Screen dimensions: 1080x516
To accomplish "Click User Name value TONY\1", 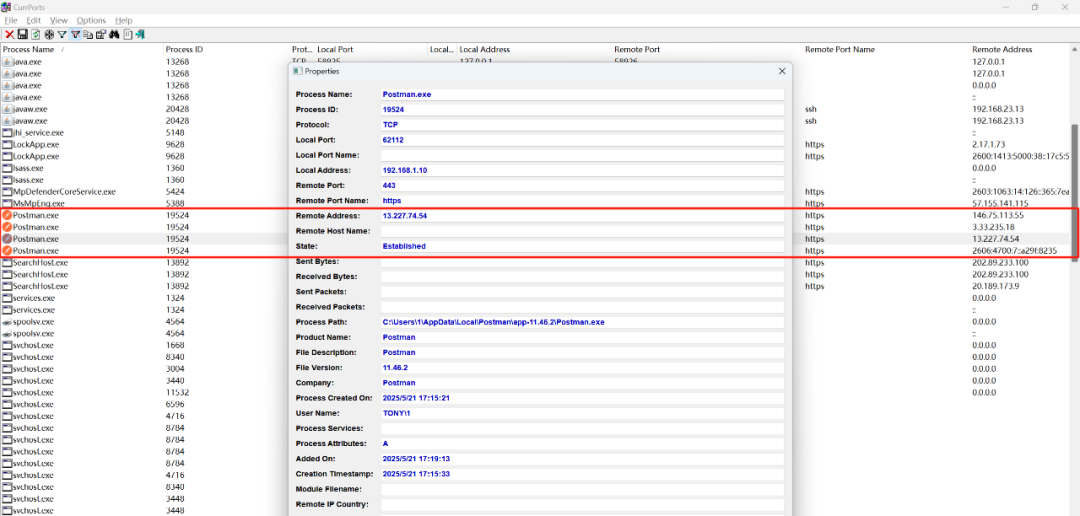I will pos(396,413).
